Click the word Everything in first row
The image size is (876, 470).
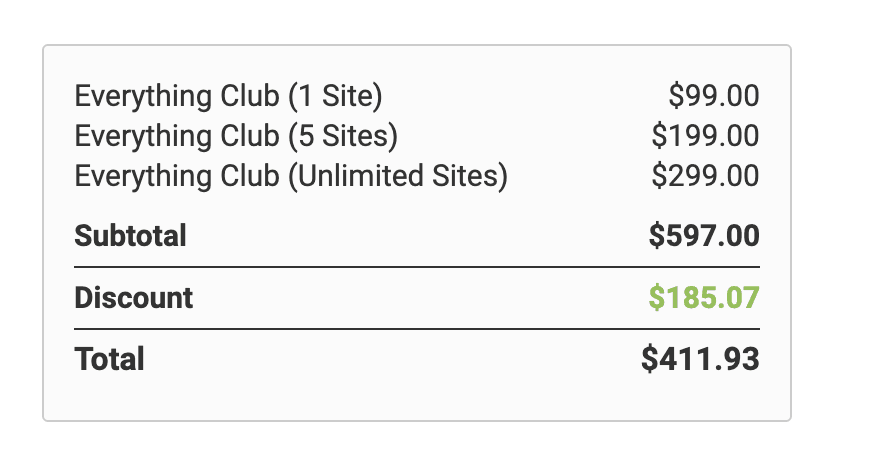(143, 96)
